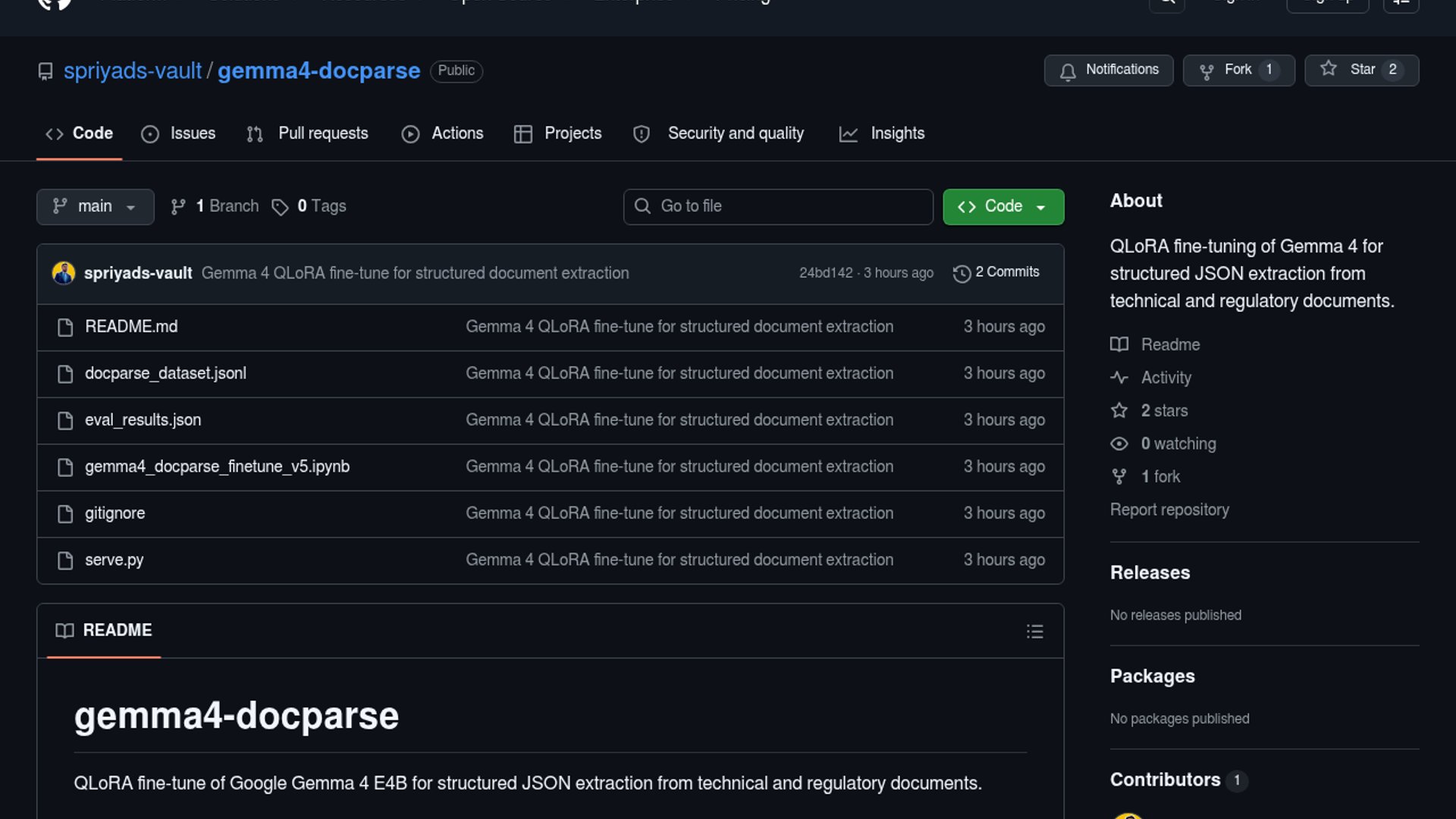View the repository activity pulse icon
Screen dimensions: 1456x819
[1119, 378]
